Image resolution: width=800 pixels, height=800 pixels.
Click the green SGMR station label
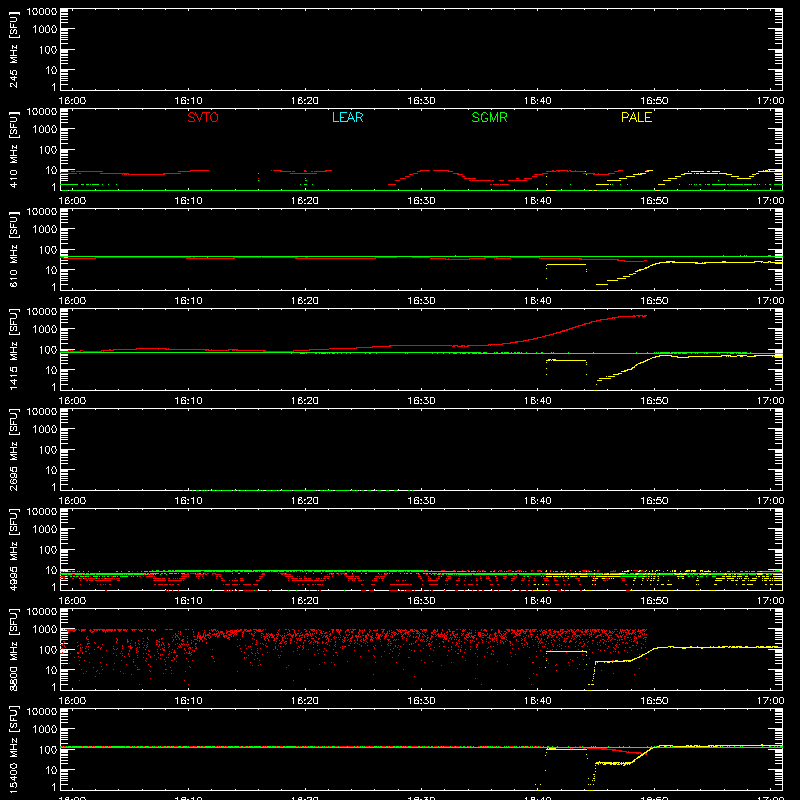point(489,117)
